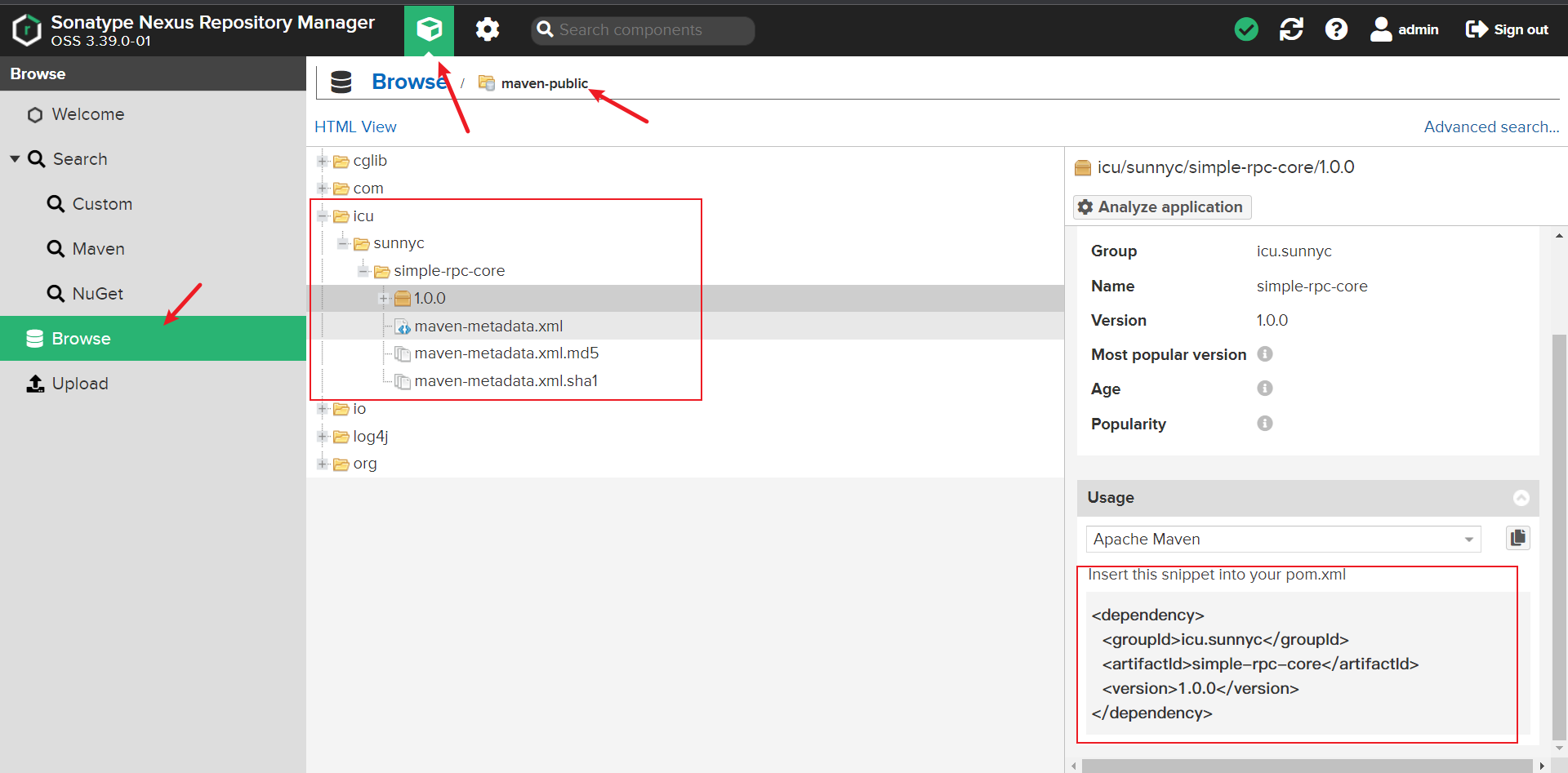Click the log4j folder icon
This screenshot has height=773, width=1568.
point(341,437)
